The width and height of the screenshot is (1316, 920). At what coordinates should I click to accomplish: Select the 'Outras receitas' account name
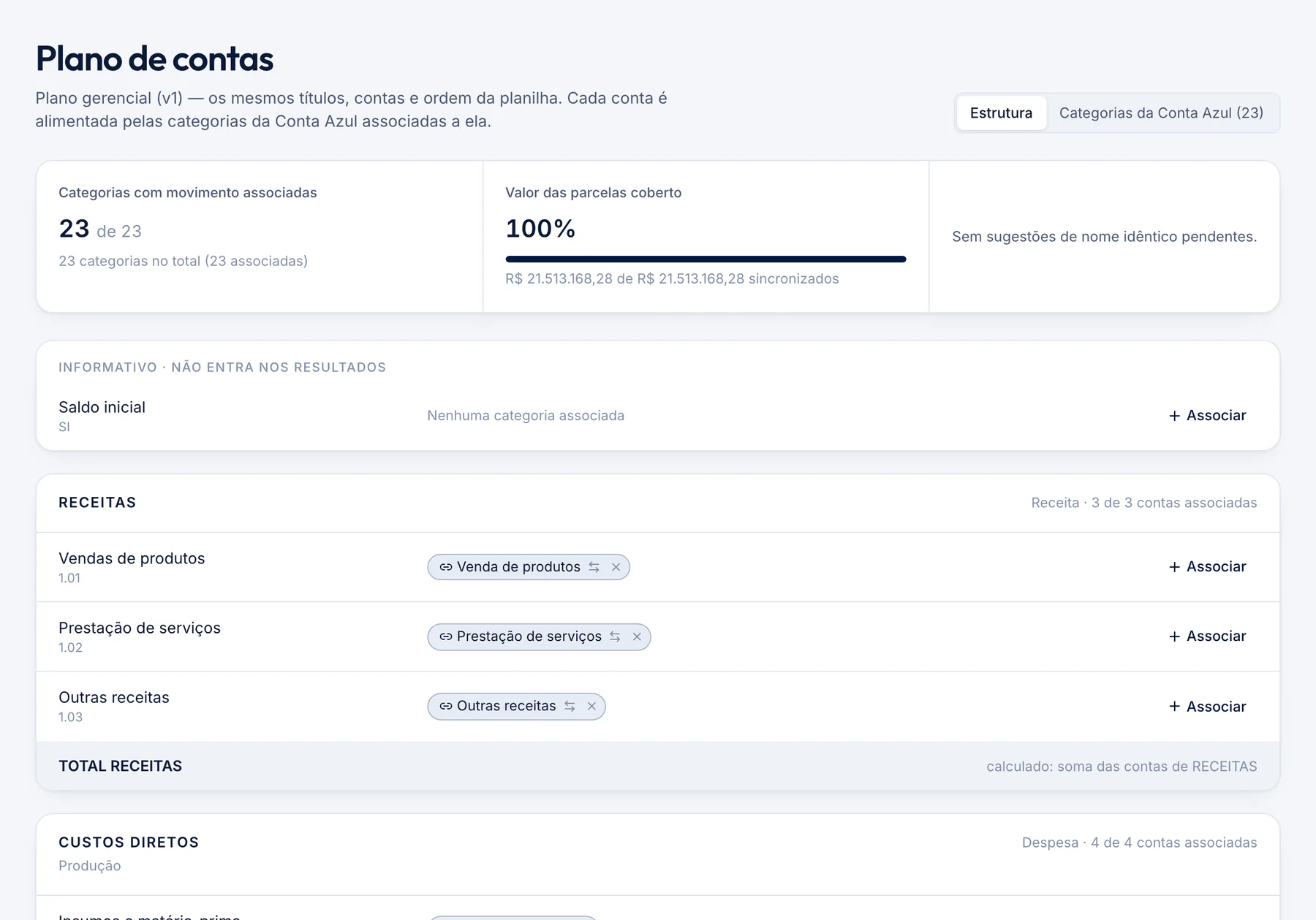click(114, 697)
